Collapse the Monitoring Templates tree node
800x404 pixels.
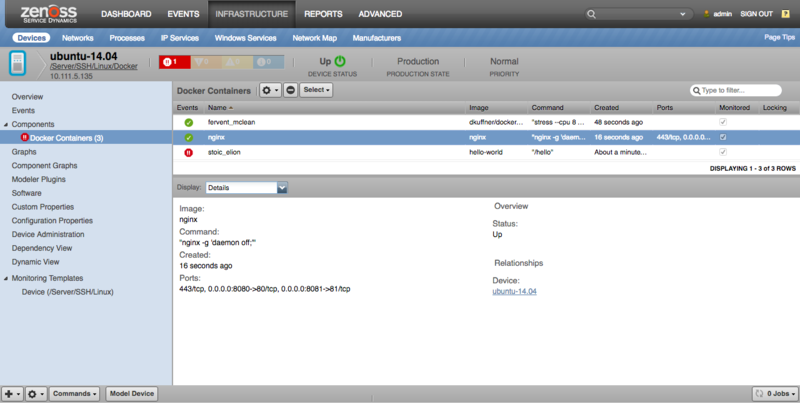6,279
